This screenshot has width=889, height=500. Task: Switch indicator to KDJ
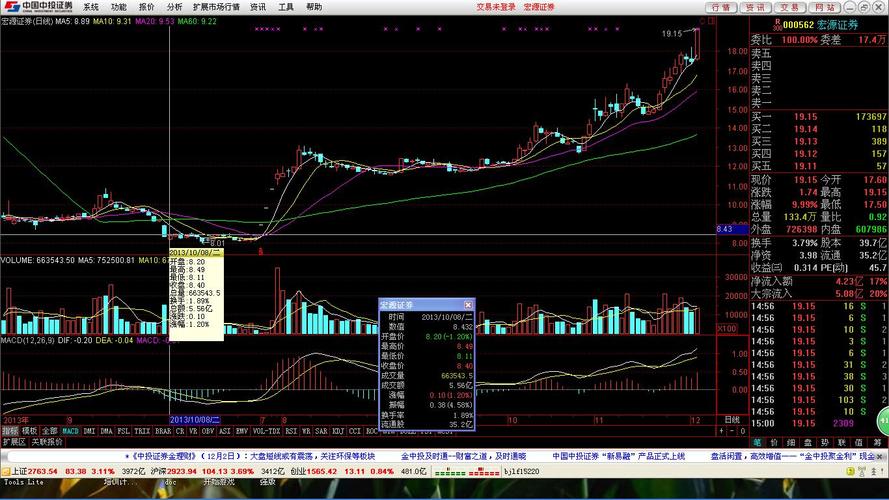(338, 431)
